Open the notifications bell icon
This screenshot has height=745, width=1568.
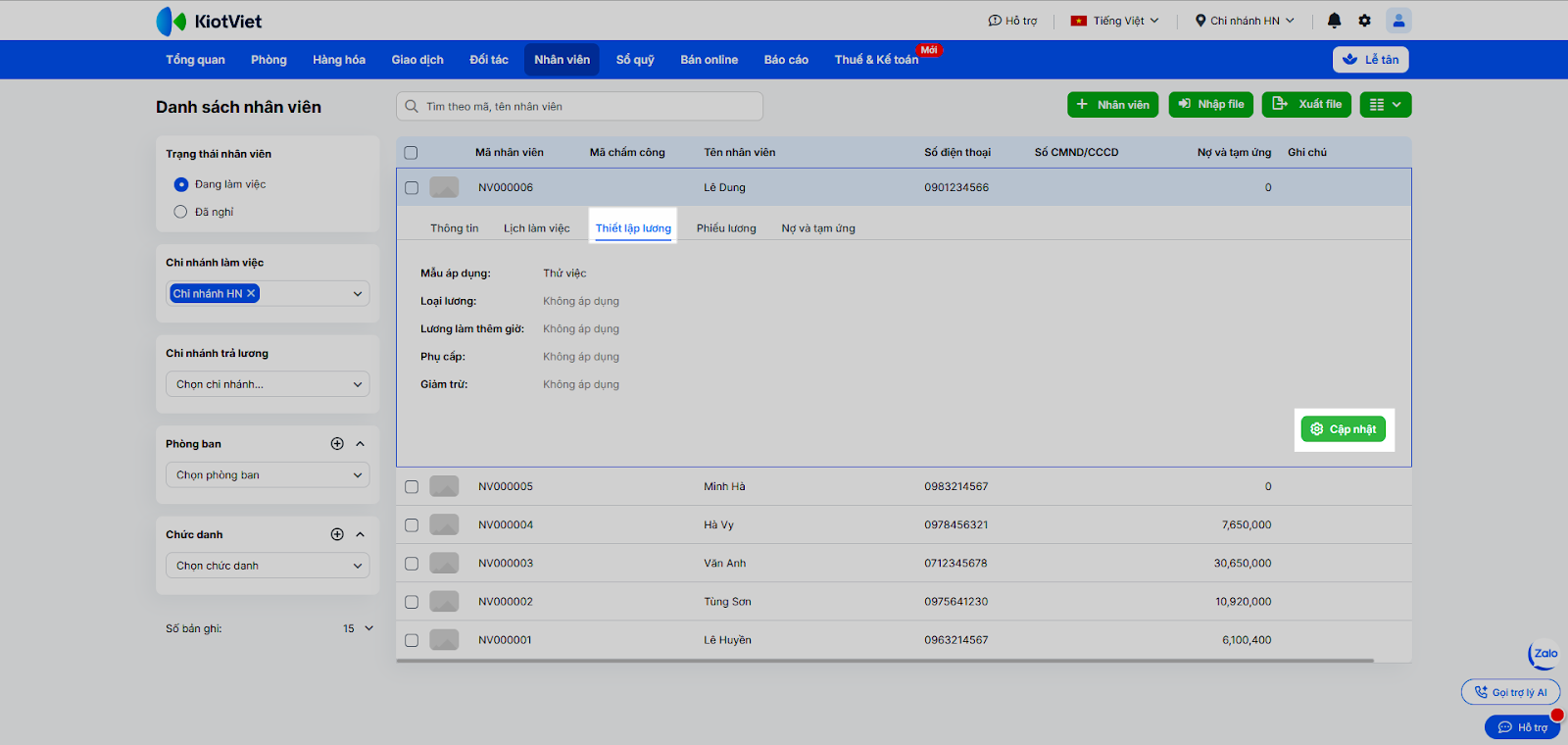click(1334, 21)
